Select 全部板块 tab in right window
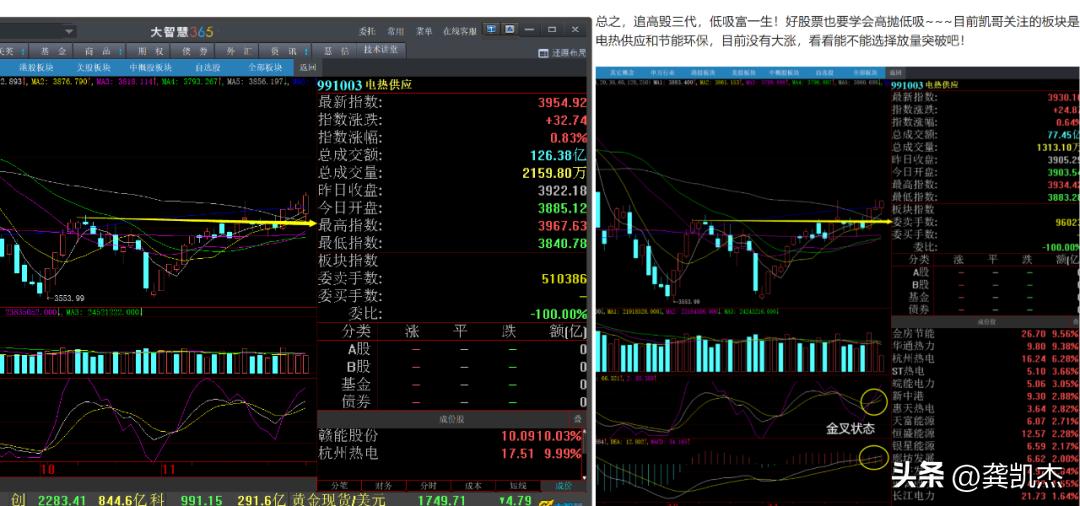Screen dimensions: 1080x506 pyautogui.click(x=864, y=72)
